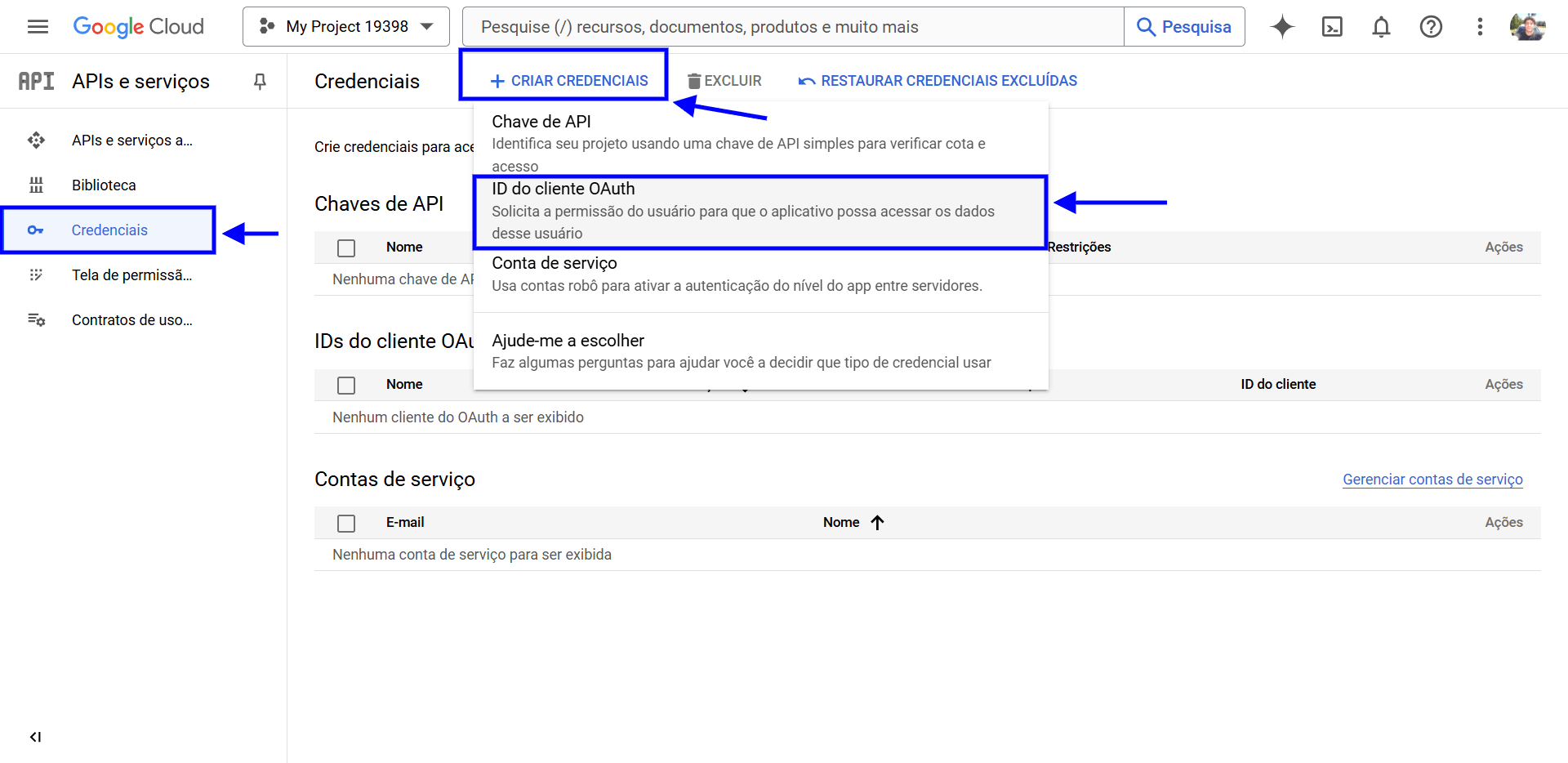Click 'Nenhuma conta de serviço para ser exibida'
The image size is (1568, 763).
pyautogui.click(x=472, y=555)
